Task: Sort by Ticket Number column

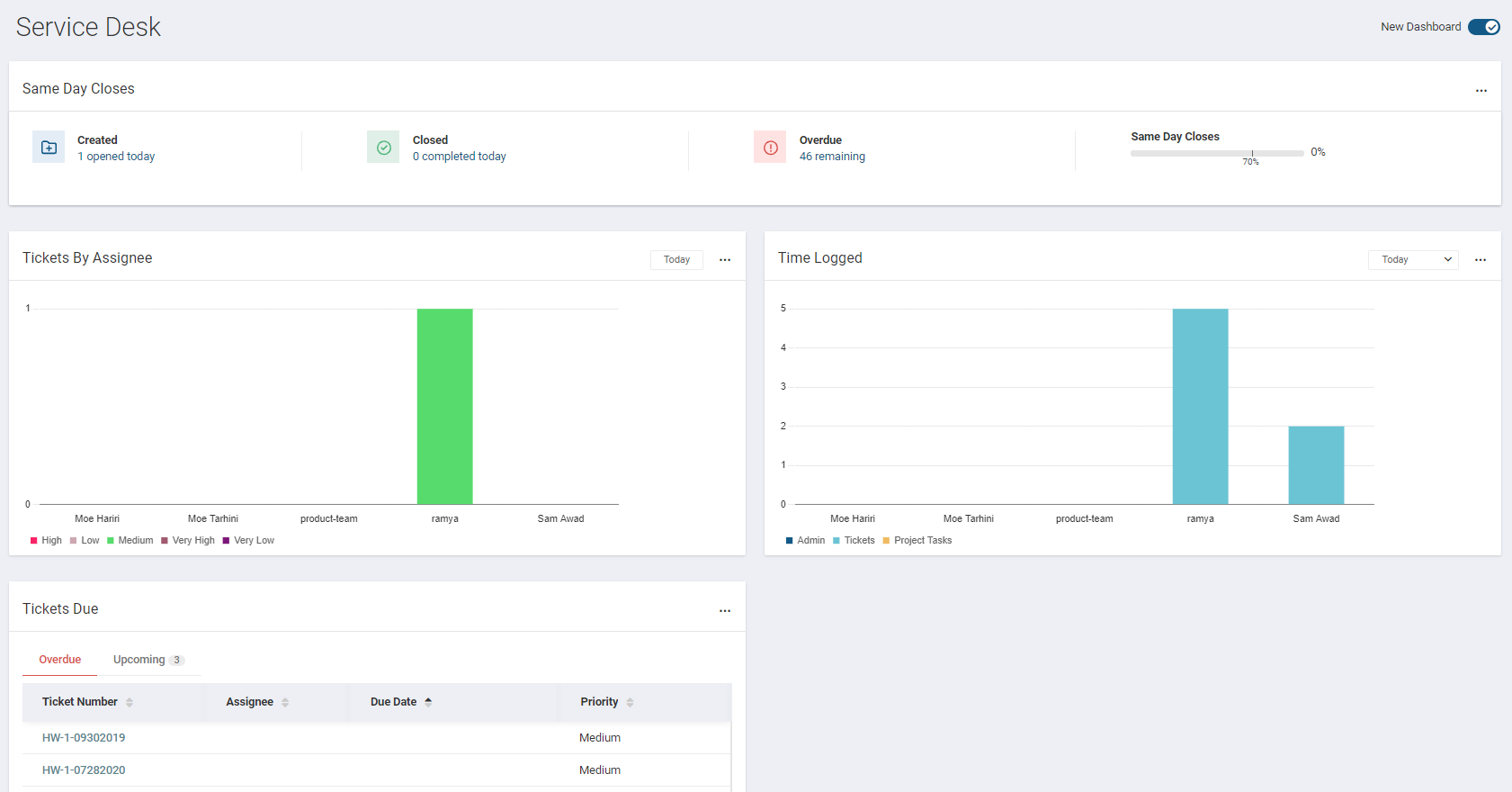Action: [87, 702]
